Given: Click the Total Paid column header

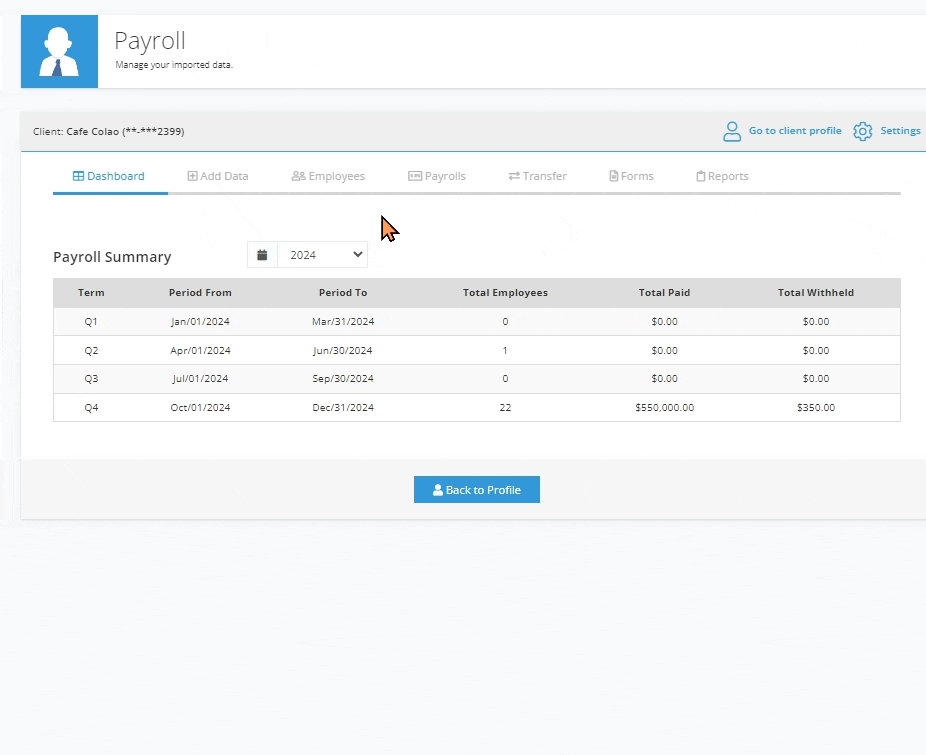Looking at the screenshot, I should [x=664, y=292].
